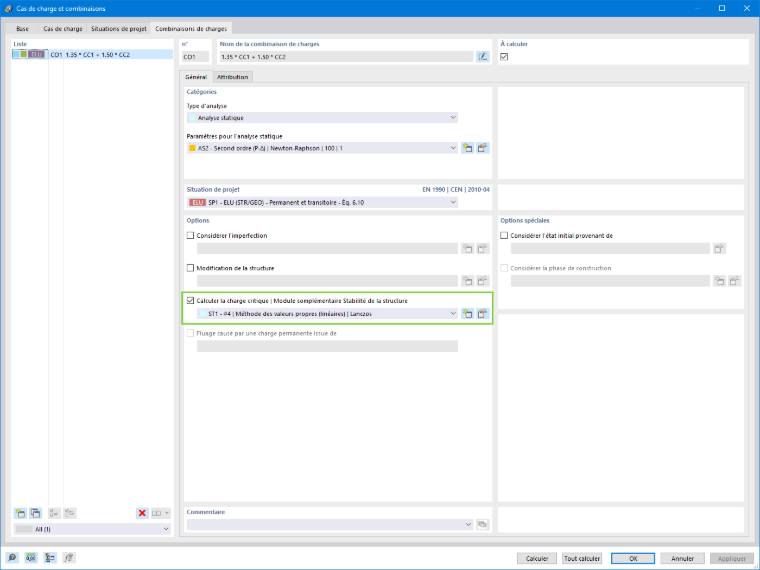Screen dimensions: 760x570
Task: Create new imperfection case icon
Action: click(x=467, y=249)
